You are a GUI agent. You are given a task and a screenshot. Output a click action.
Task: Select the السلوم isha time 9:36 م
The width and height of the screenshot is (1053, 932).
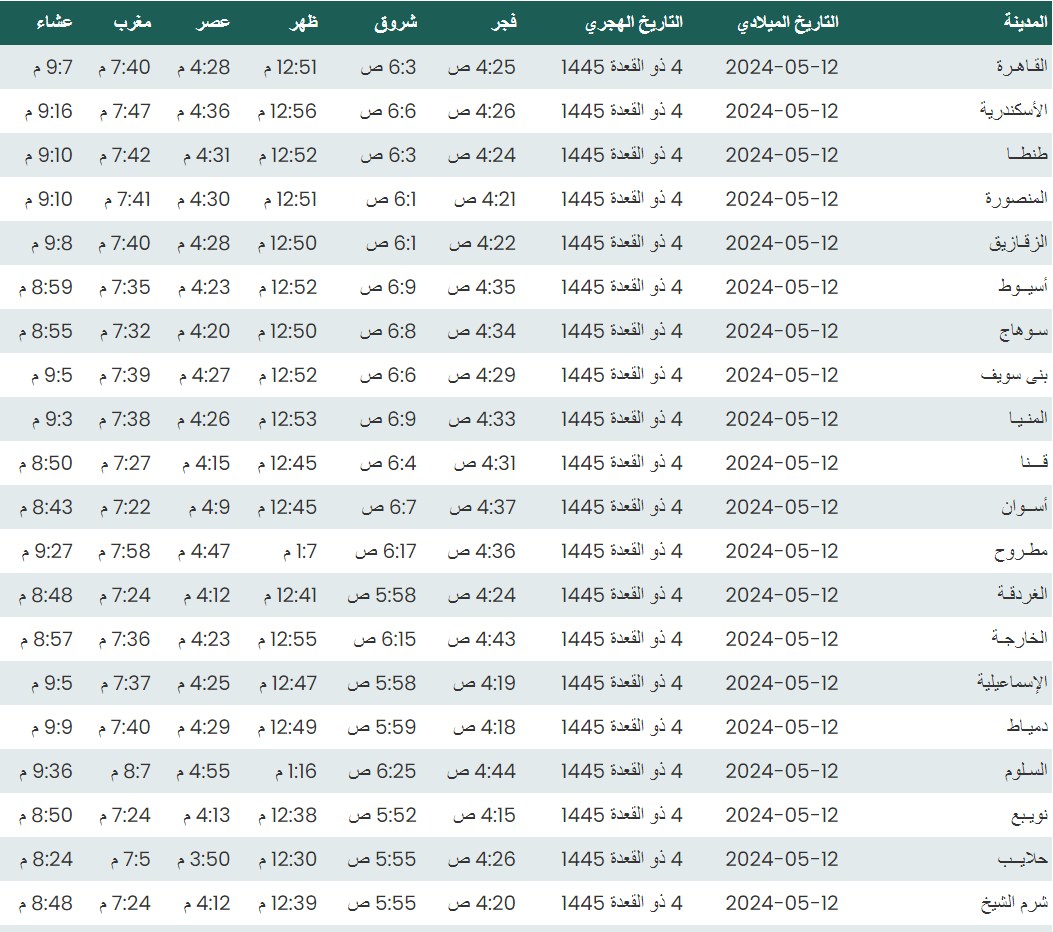(x=45, y=771)
